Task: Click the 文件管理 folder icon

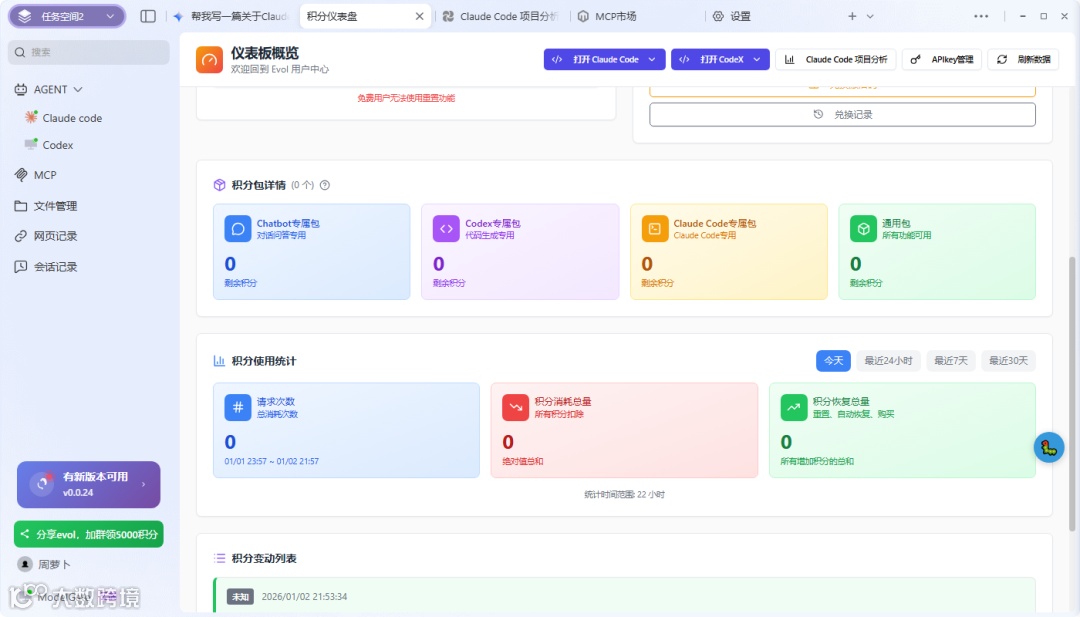Action: click(x=21, y=206)
